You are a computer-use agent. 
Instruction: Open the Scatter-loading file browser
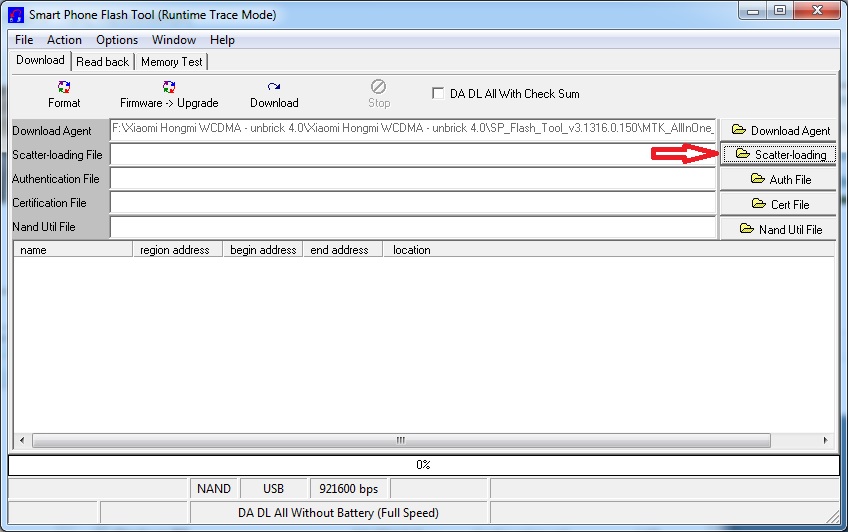[x=779, y=155]
